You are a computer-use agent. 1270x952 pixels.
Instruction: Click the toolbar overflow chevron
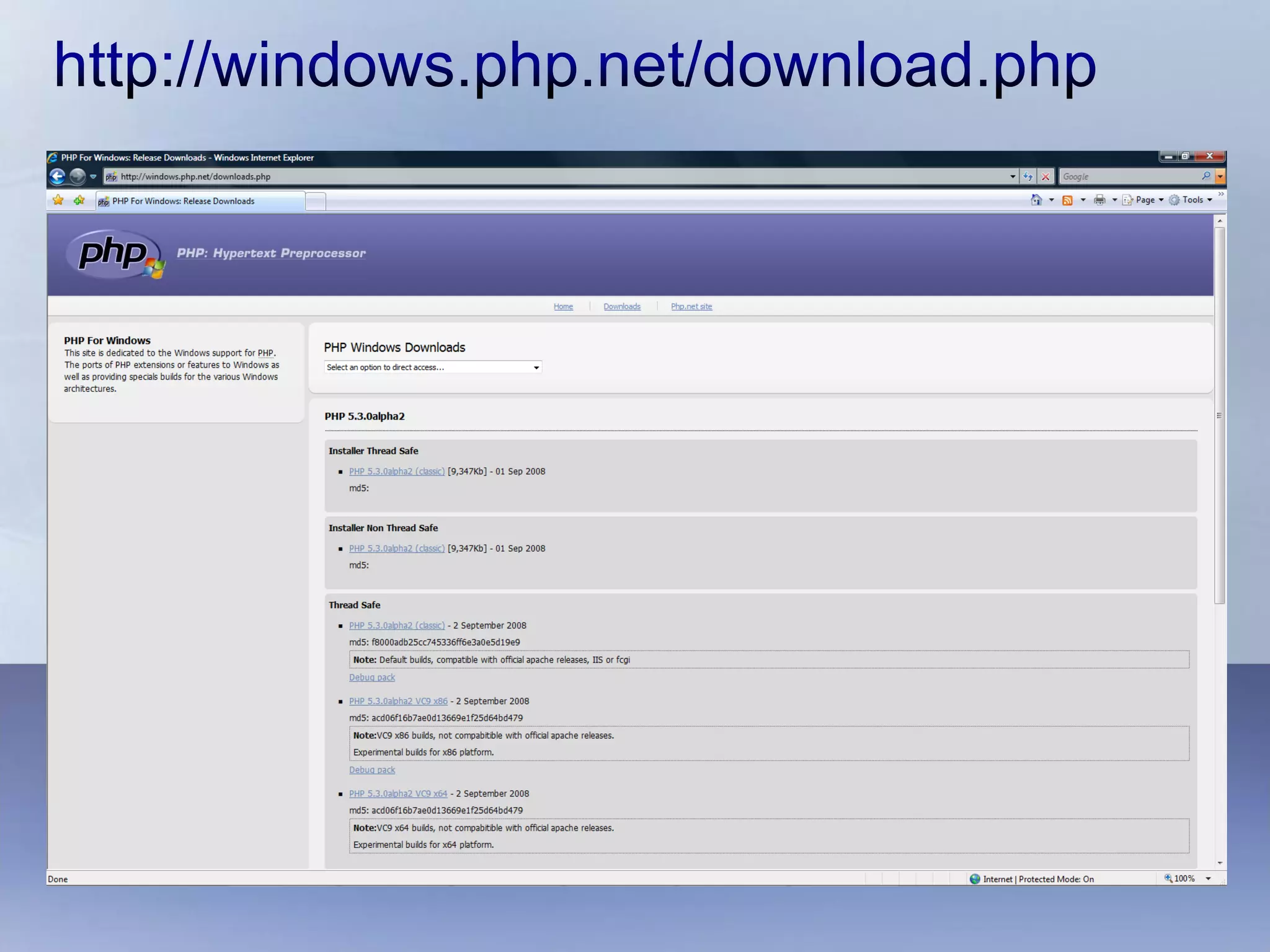pos(1220,195)
